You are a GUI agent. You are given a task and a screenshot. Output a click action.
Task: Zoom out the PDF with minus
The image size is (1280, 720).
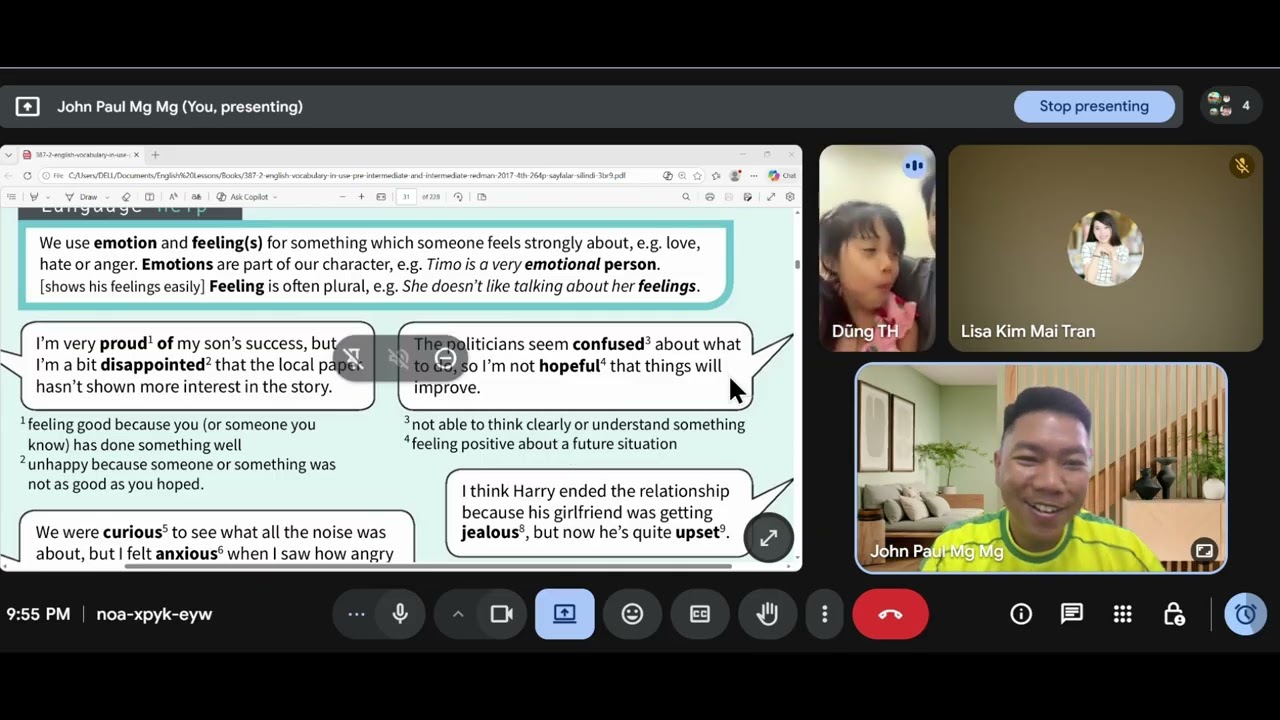343,197
